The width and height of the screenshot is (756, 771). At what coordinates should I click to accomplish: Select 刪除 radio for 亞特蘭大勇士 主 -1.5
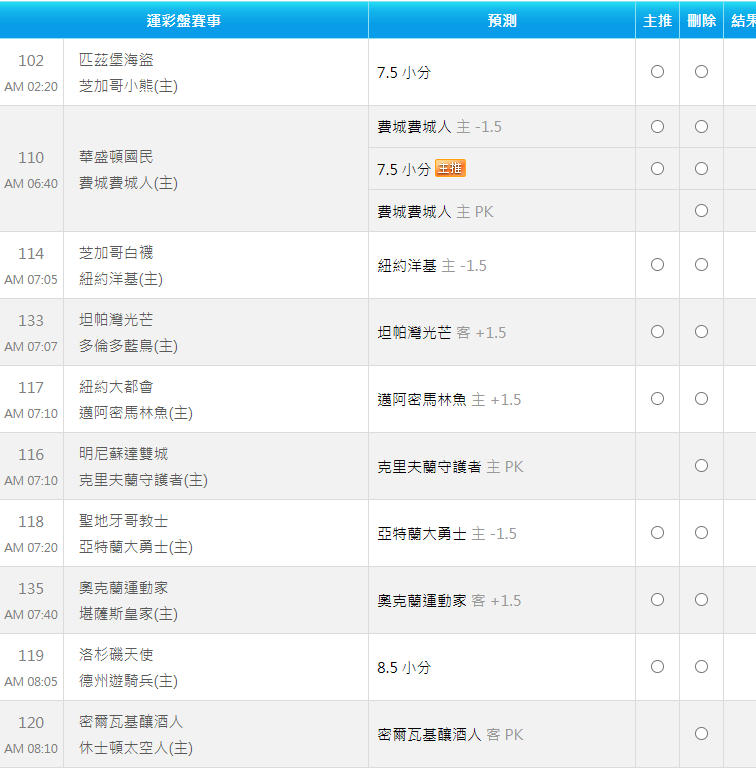click(701, 533)
